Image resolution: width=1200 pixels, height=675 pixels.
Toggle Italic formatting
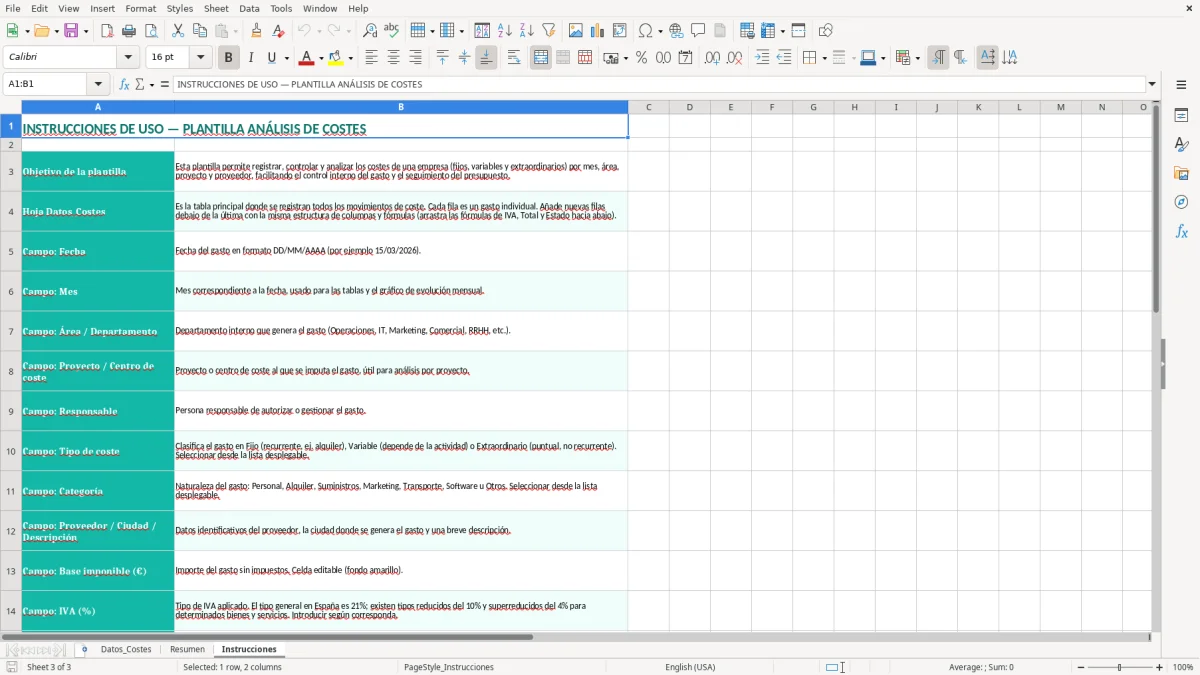(251, 58)
